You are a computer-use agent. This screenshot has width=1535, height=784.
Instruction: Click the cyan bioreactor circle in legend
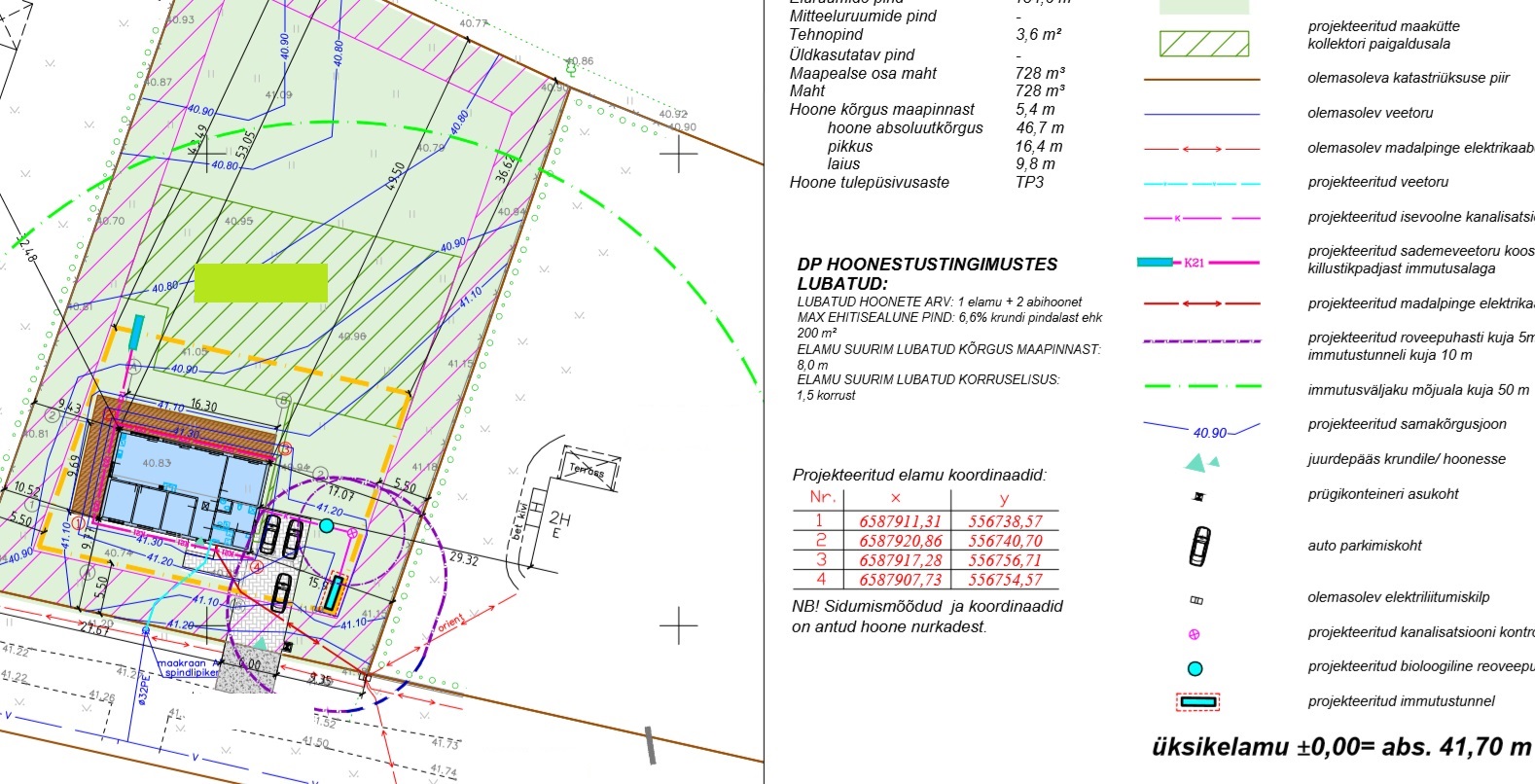coord(1196,668)
